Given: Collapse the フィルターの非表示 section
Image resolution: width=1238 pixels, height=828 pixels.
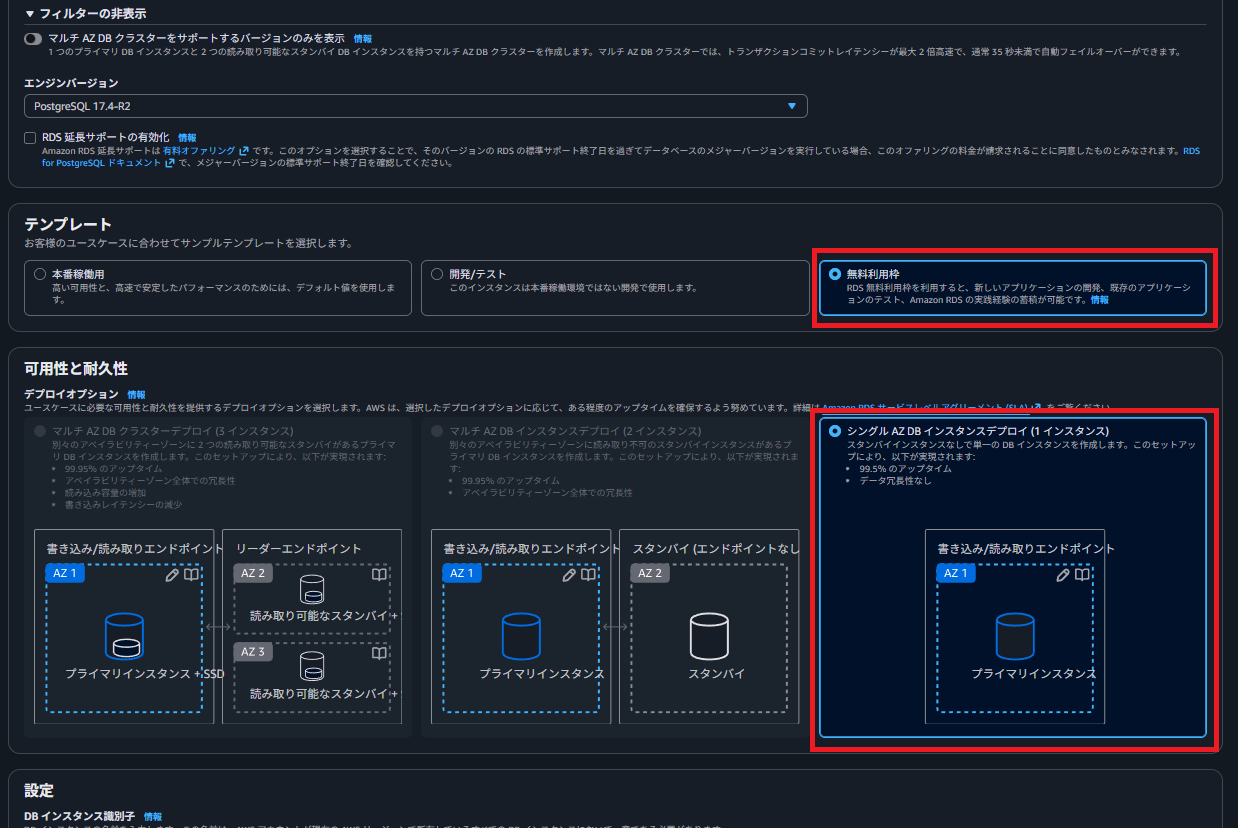Looking at the screenshot, I should [x=29, y=13].
